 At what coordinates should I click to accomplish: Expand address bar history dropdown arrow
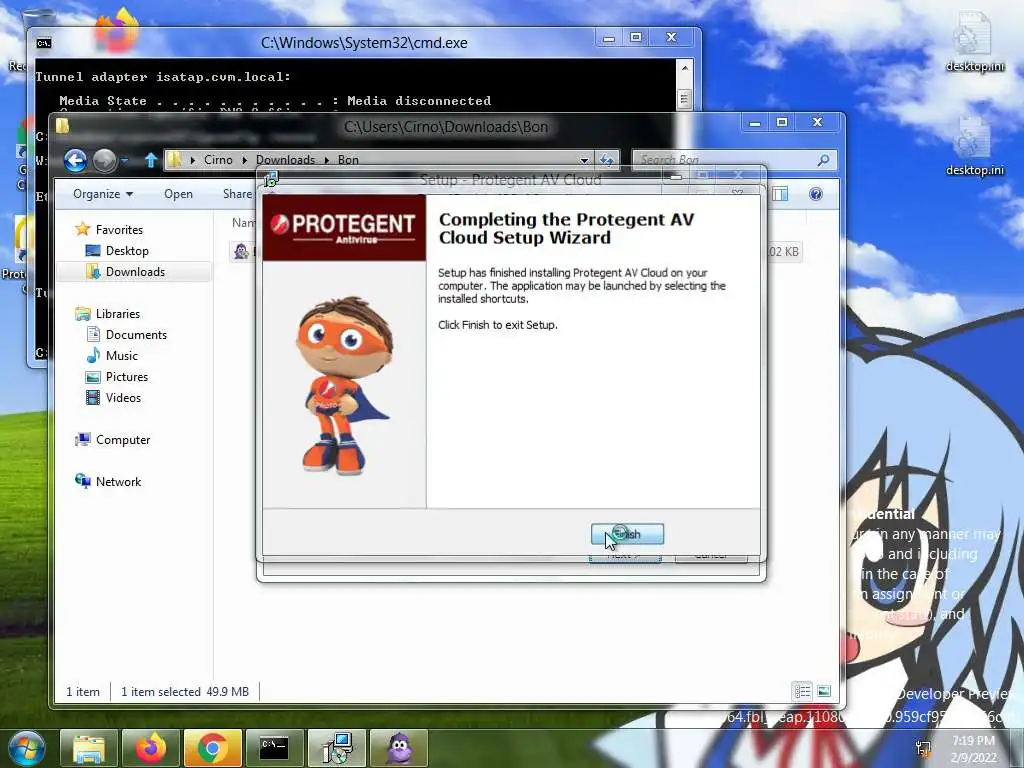584,160
